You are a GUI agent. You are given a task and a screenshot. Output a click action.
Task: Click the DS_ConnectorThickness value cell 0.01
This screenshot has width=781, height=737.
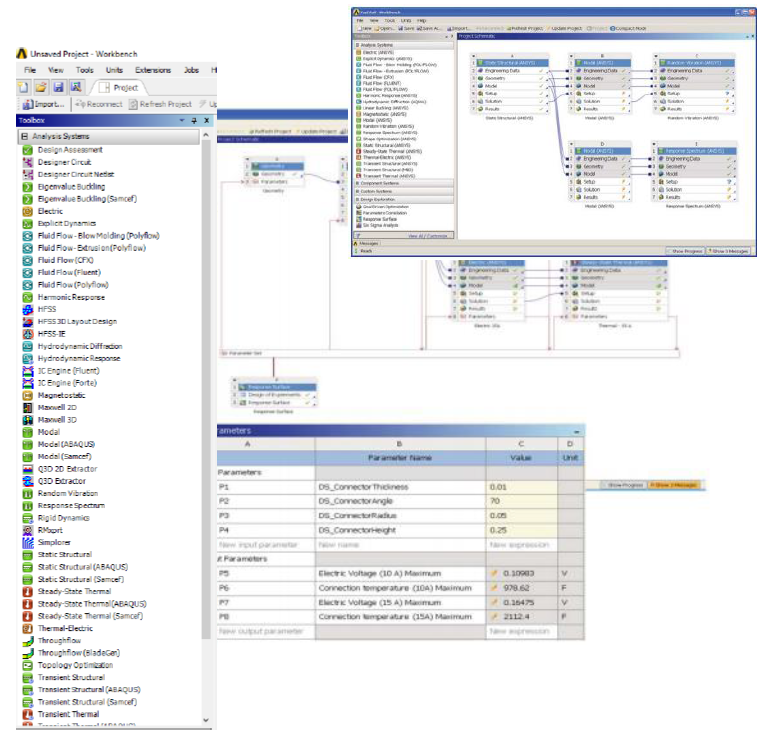(x=521, y=487)
